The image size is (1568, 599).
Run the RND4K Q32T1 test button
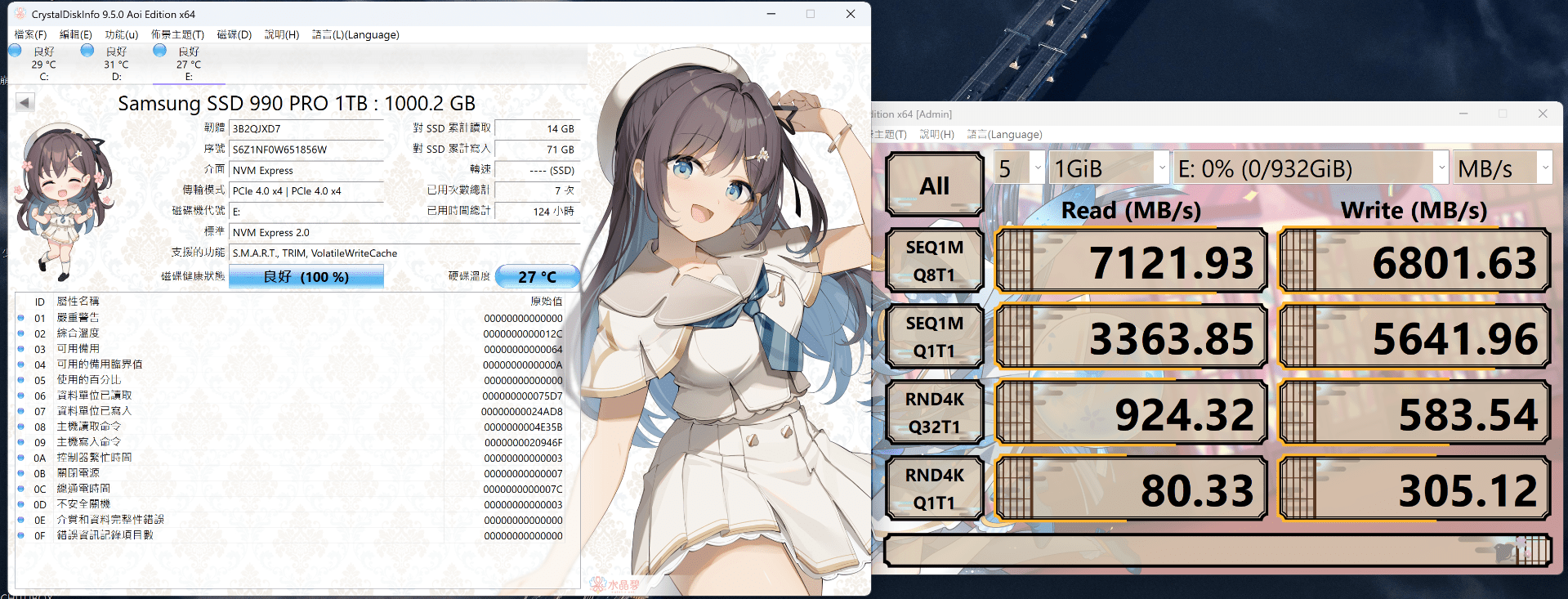935,413
